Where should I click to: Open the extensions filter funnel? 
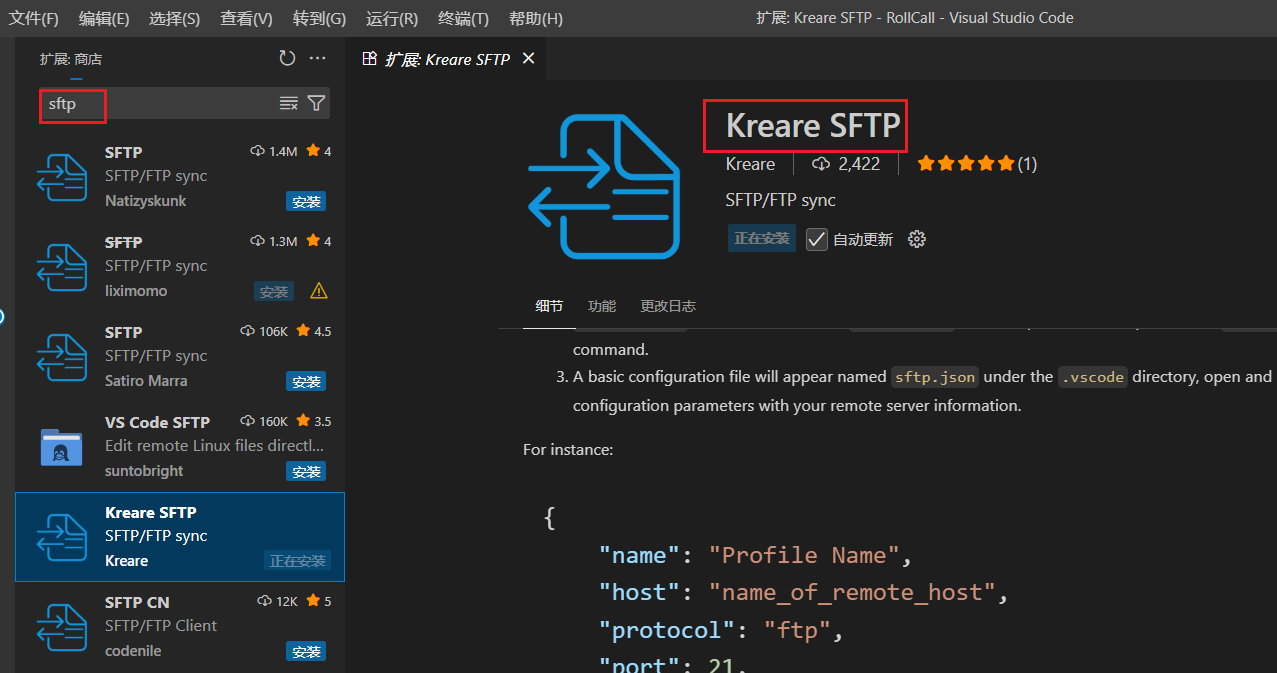click(316, 103)
